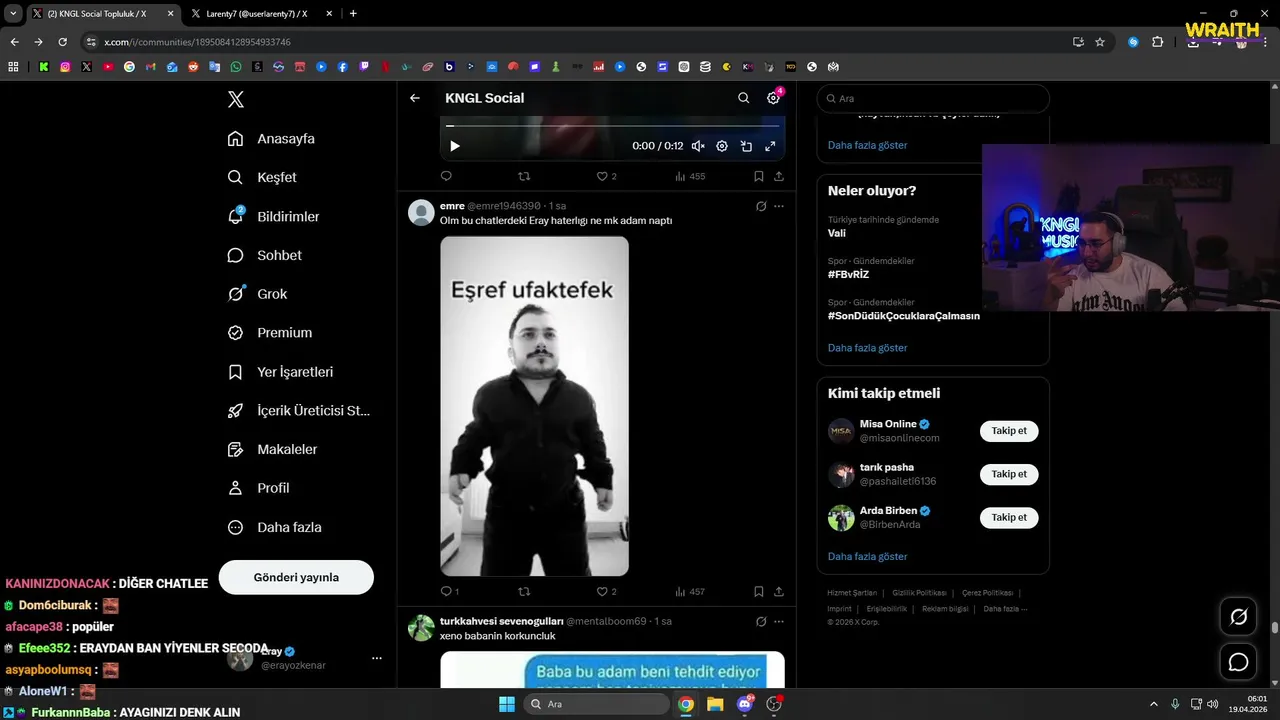Image resolution: width=1280 pixels, height=720 pixels.
Task: Click the X logo in the sidebar
Action: coord(236,99)
